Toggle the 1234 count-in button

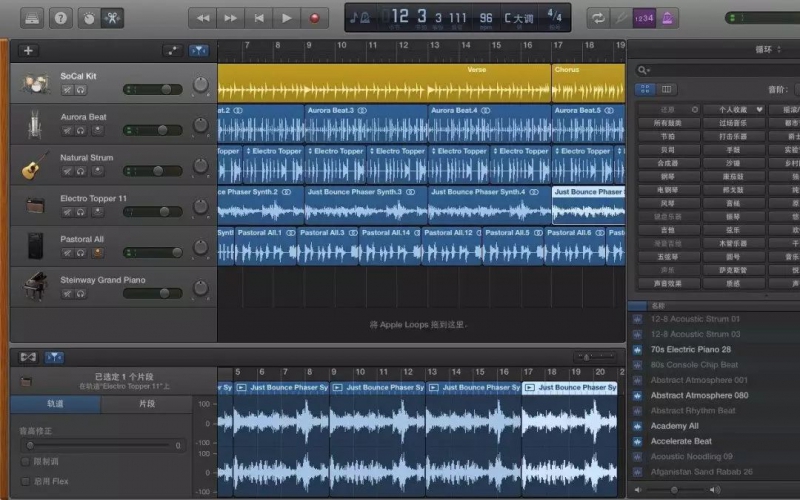point(644,19)
